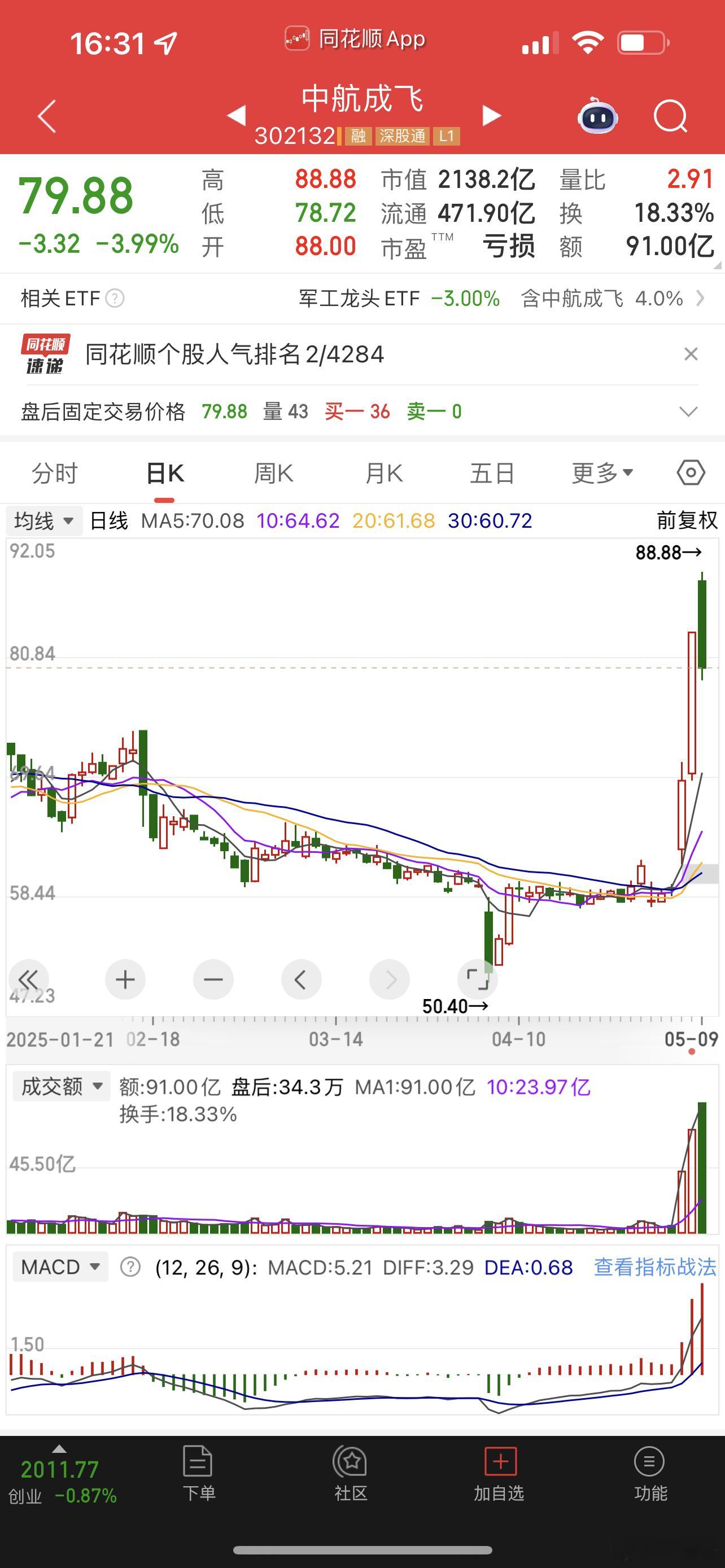The image size is (725, 1568).
Task: Select the 05-09 date marker on timeline
Action: pos(692,1039)
